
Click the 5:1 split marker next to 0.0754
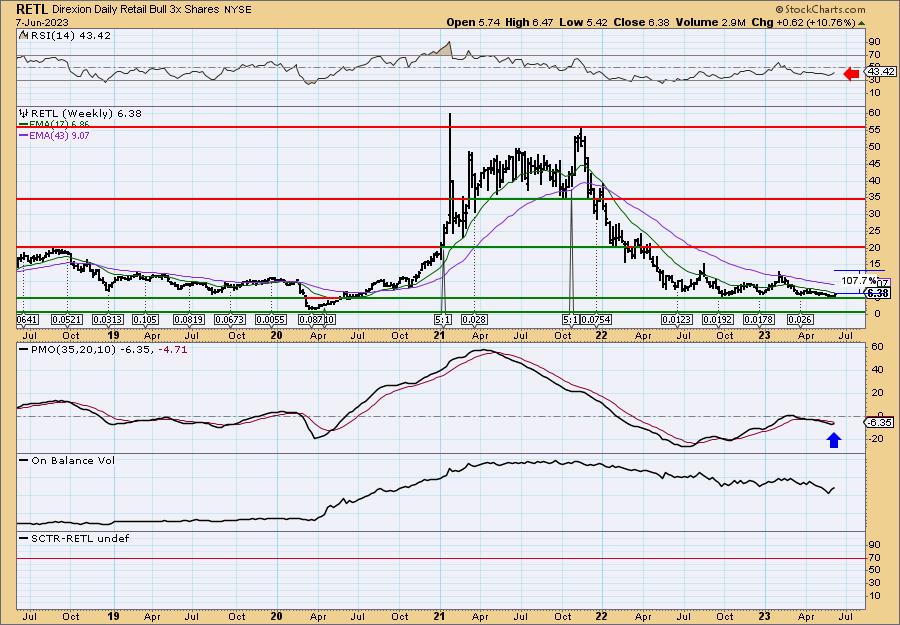(x=570, y=319)
